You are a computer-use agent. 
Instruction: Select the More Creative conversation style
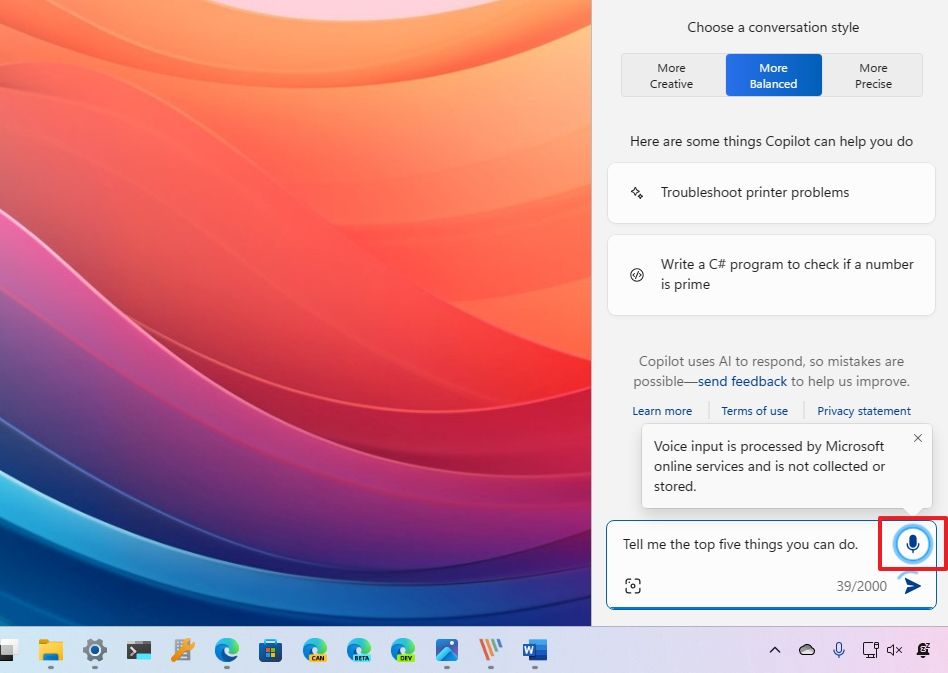(671, 75)
